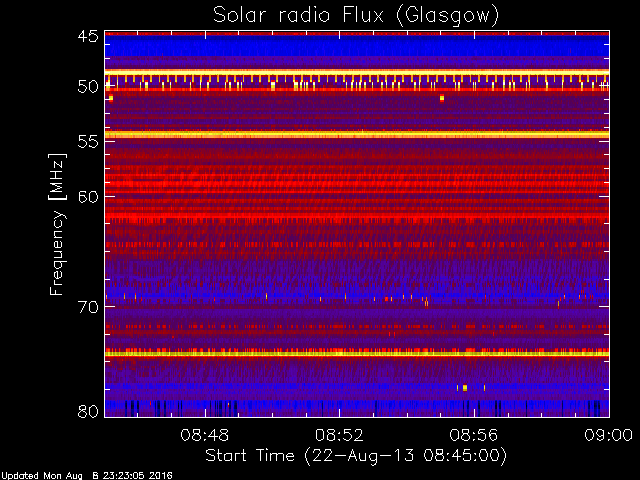This screenshot has height=480, width=640.
Task: Click the 60 frequency tick label
Action: coord(88,197)
